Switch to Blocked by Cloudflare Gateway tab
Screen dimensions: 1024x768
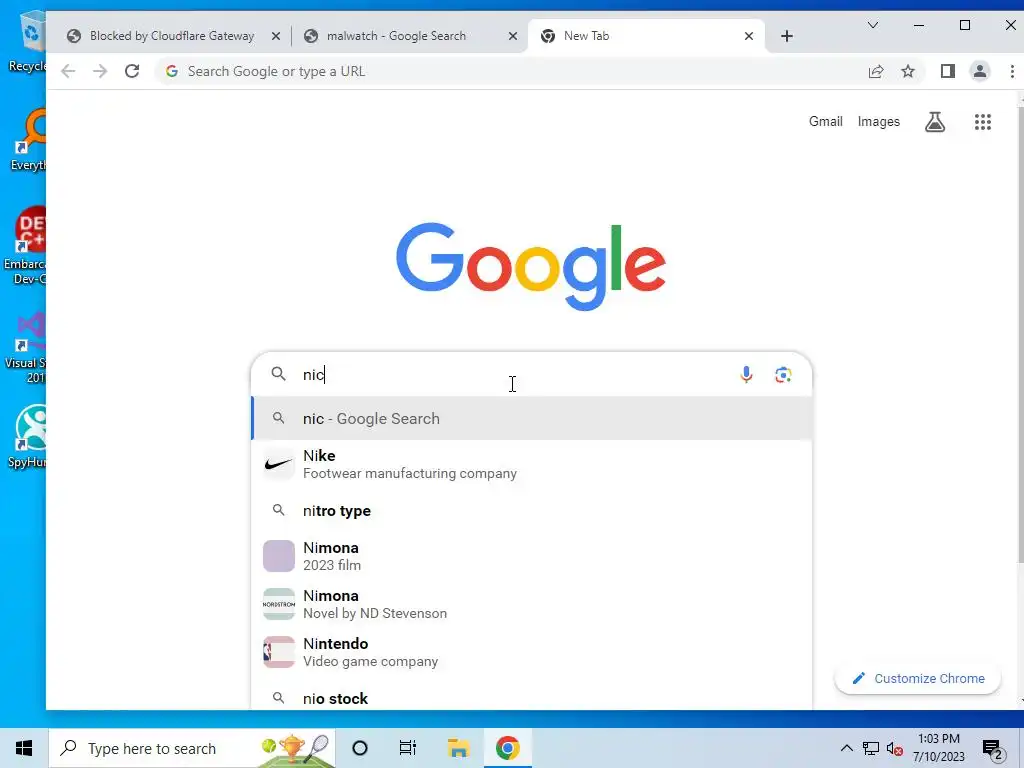pyautogui.click(x=171, y=36)
